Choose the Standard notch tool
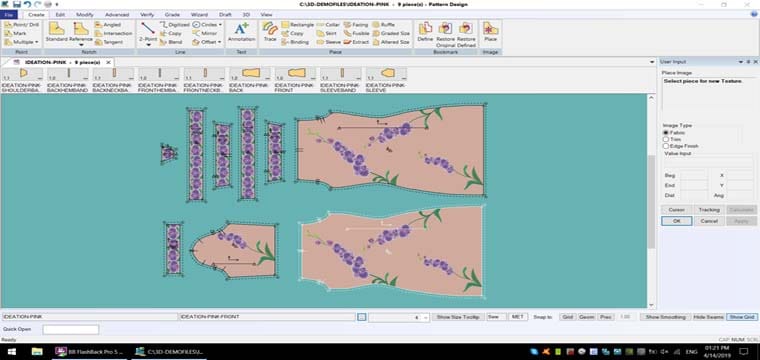Viewport: 760px width, 360px height. [x=56, y=32]
